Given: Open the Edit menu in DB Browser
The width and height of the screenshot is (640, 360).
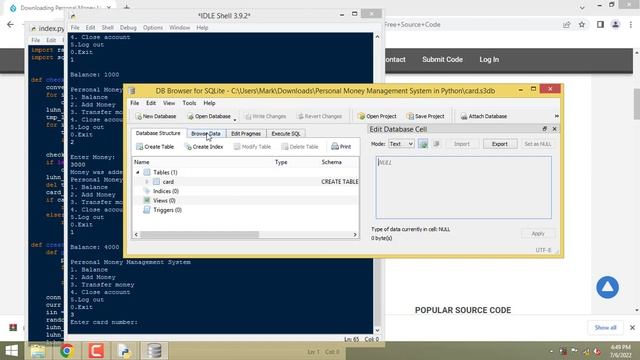Looking at the screenshot, I should [x=151, y=103].
